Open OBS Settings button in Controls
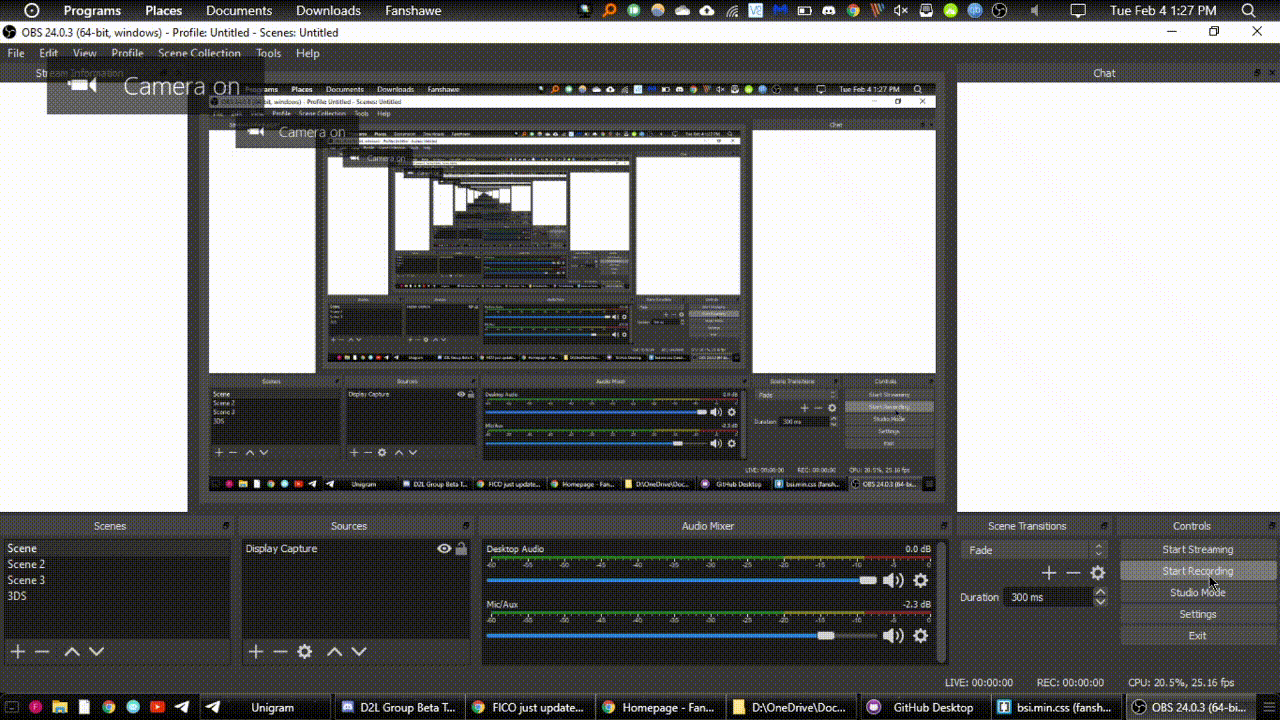The image size is (1280, 720). (x=1197, y=614)
